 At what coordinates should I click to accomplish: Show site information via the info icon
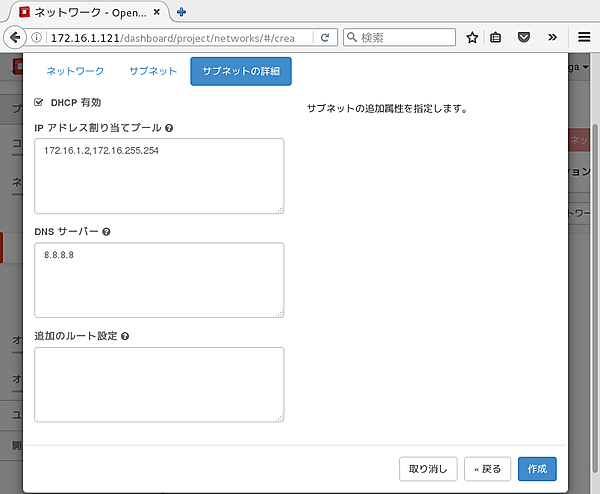tap(36, 37)
